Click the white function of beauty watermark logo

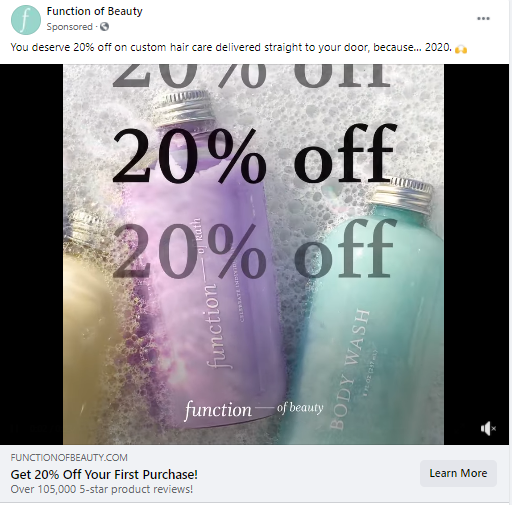(254, 409)
